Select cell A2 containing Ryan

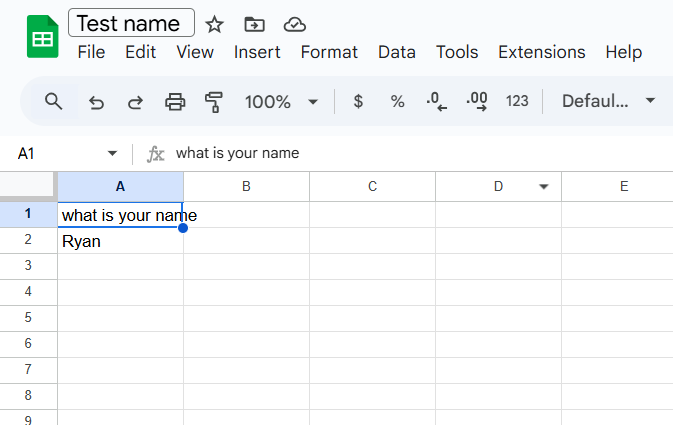click(x=120, y=241)
